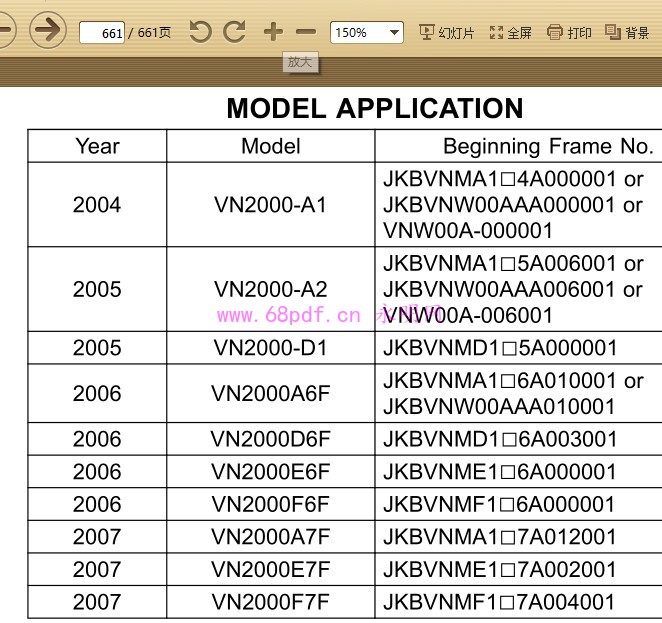Click the previous page arrow button
Viewport: 662px width, 623px height.
click(4, 30)
